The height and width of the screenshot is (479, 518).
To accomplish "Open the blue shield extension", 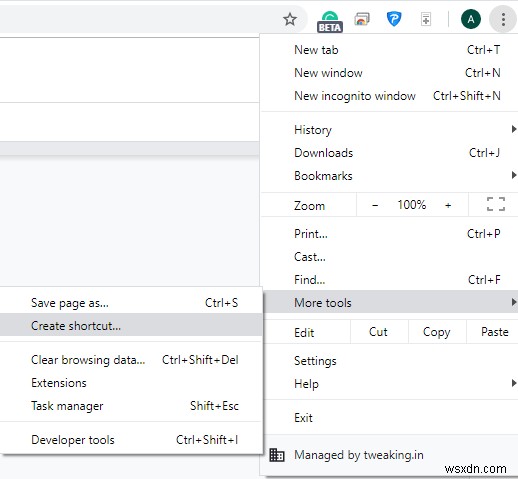I will pos(394,19).
